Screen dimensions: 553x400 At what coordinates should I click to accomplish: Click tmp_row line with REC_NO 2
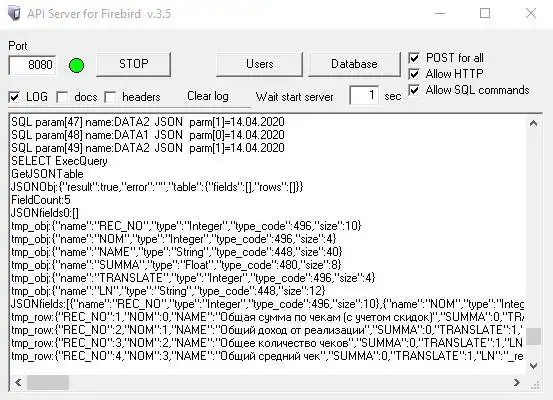[x=267, y=330]
